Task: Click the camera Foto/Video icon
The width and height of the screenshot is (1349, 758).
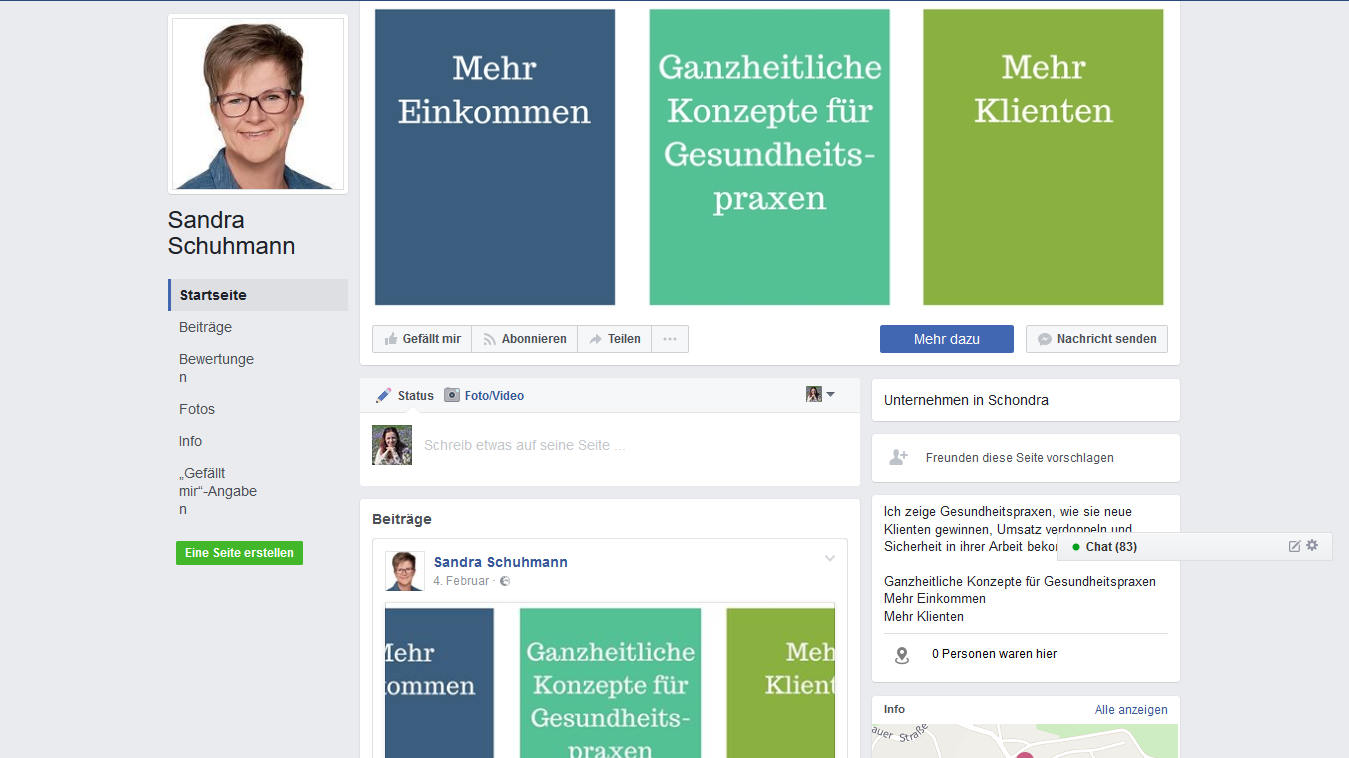Action: pyautogui.click(x=452, y=395)
